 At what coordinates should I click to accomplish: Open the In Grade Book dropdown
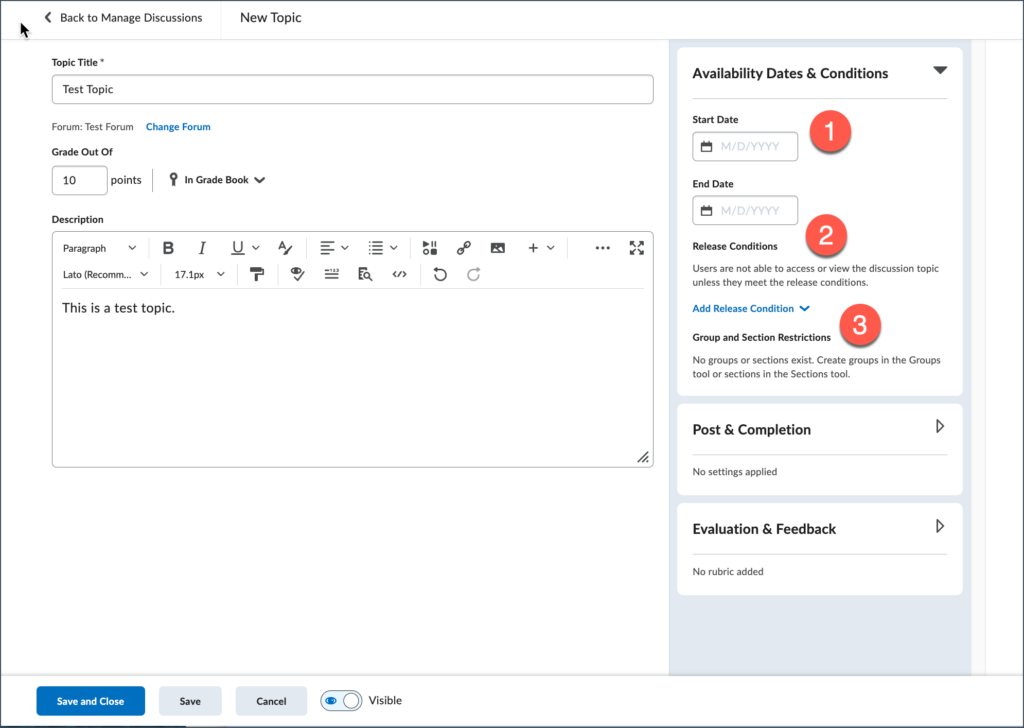coord(215,180)
